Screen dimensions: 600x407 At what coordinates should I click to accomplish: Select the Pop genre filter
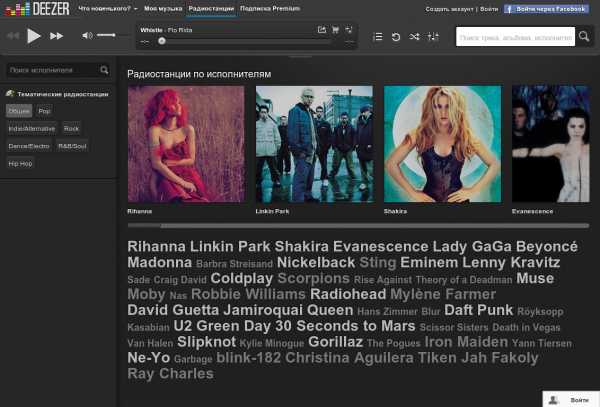pos(44,111)
